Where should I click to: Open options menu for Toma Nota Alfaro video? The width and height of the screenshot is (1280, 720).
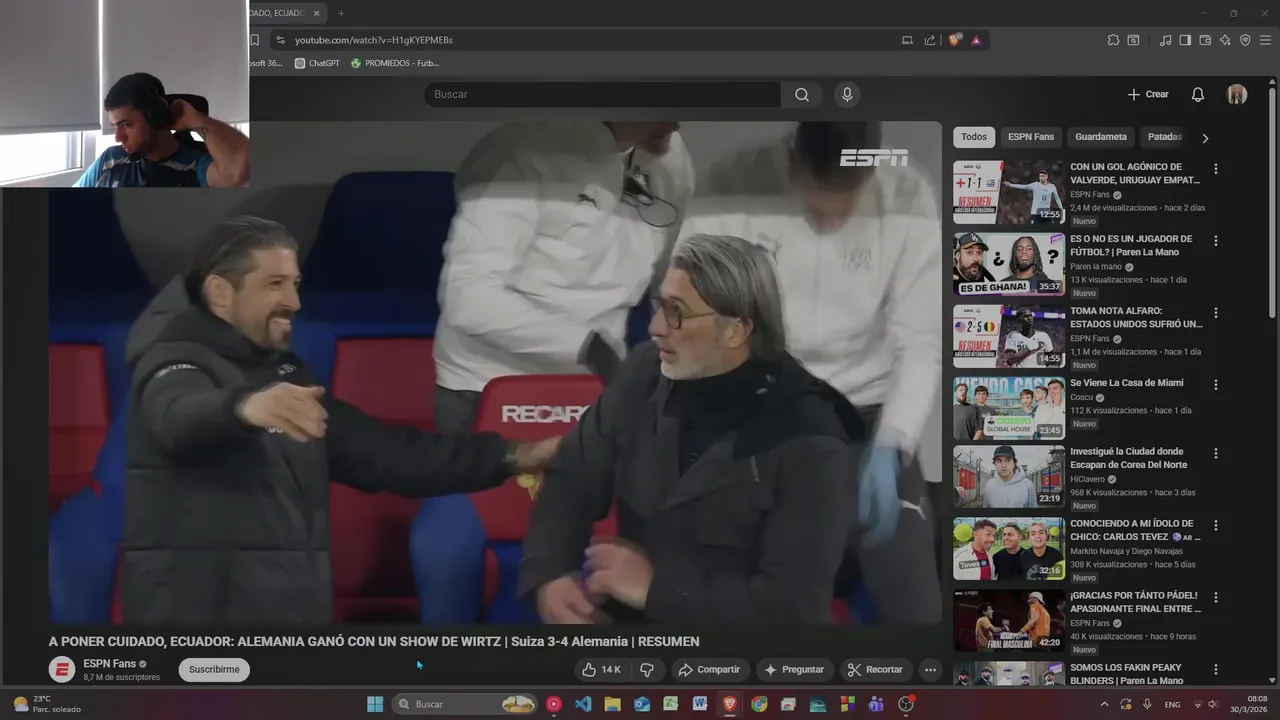1216,313
